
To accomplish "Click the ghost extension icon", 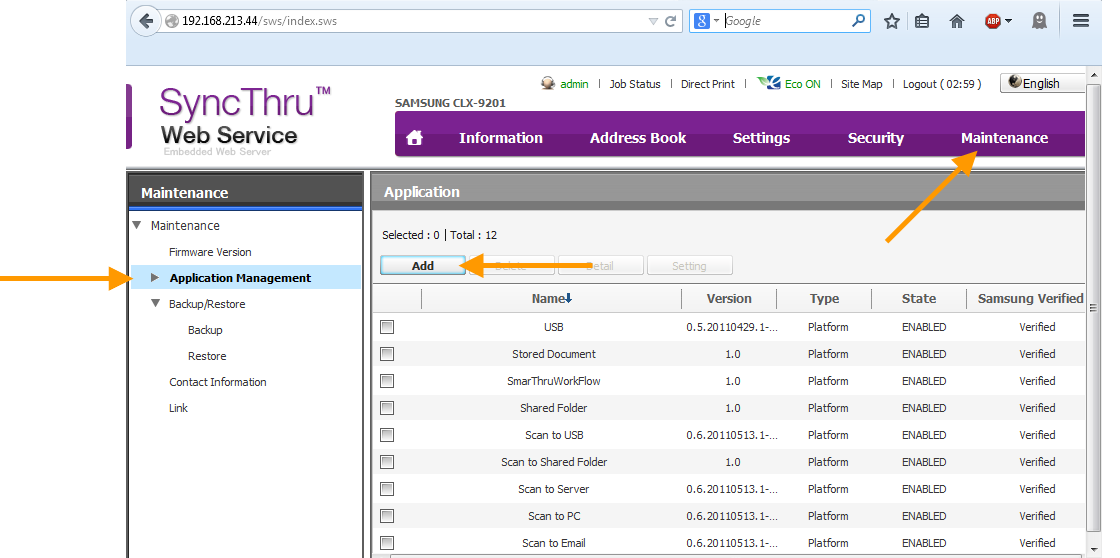I will point(1039,21).
